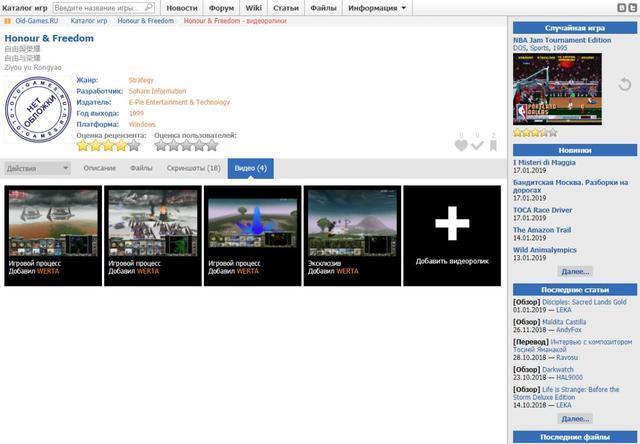Click the Каталог игр header label
This screenshot has width=640, height=444.
click(x=25, y=8)
